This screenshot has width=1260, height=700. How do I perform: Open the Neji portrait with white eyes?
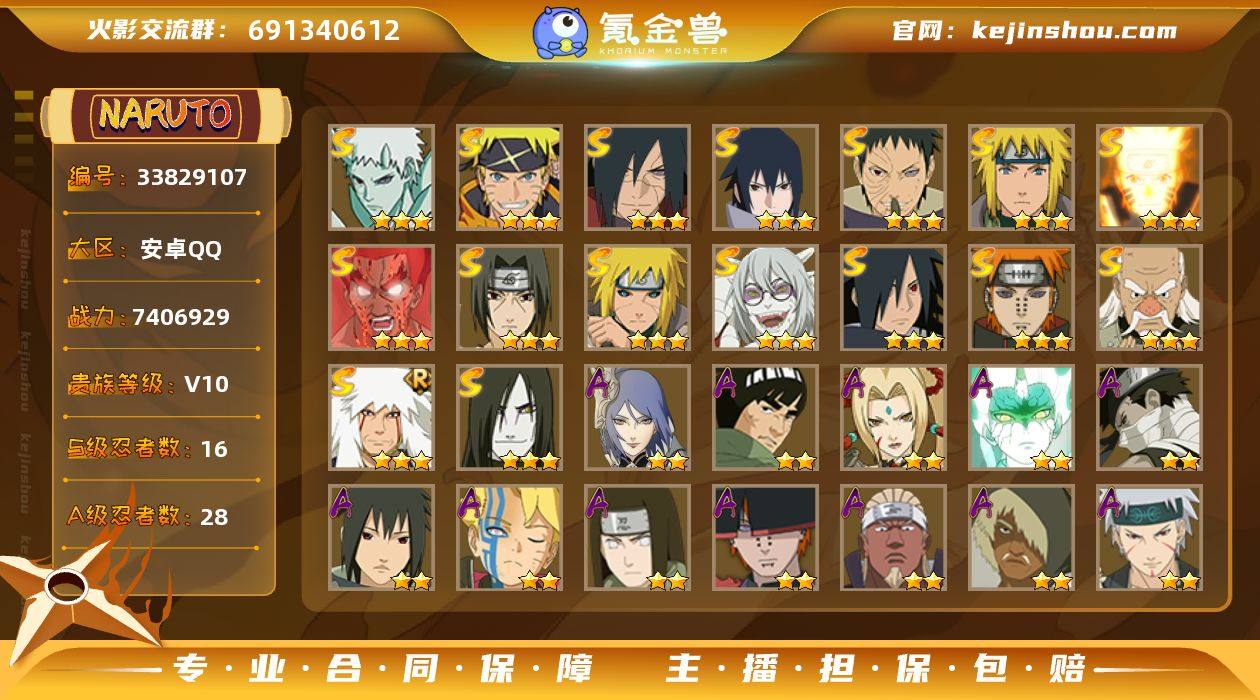coord(637,537)
